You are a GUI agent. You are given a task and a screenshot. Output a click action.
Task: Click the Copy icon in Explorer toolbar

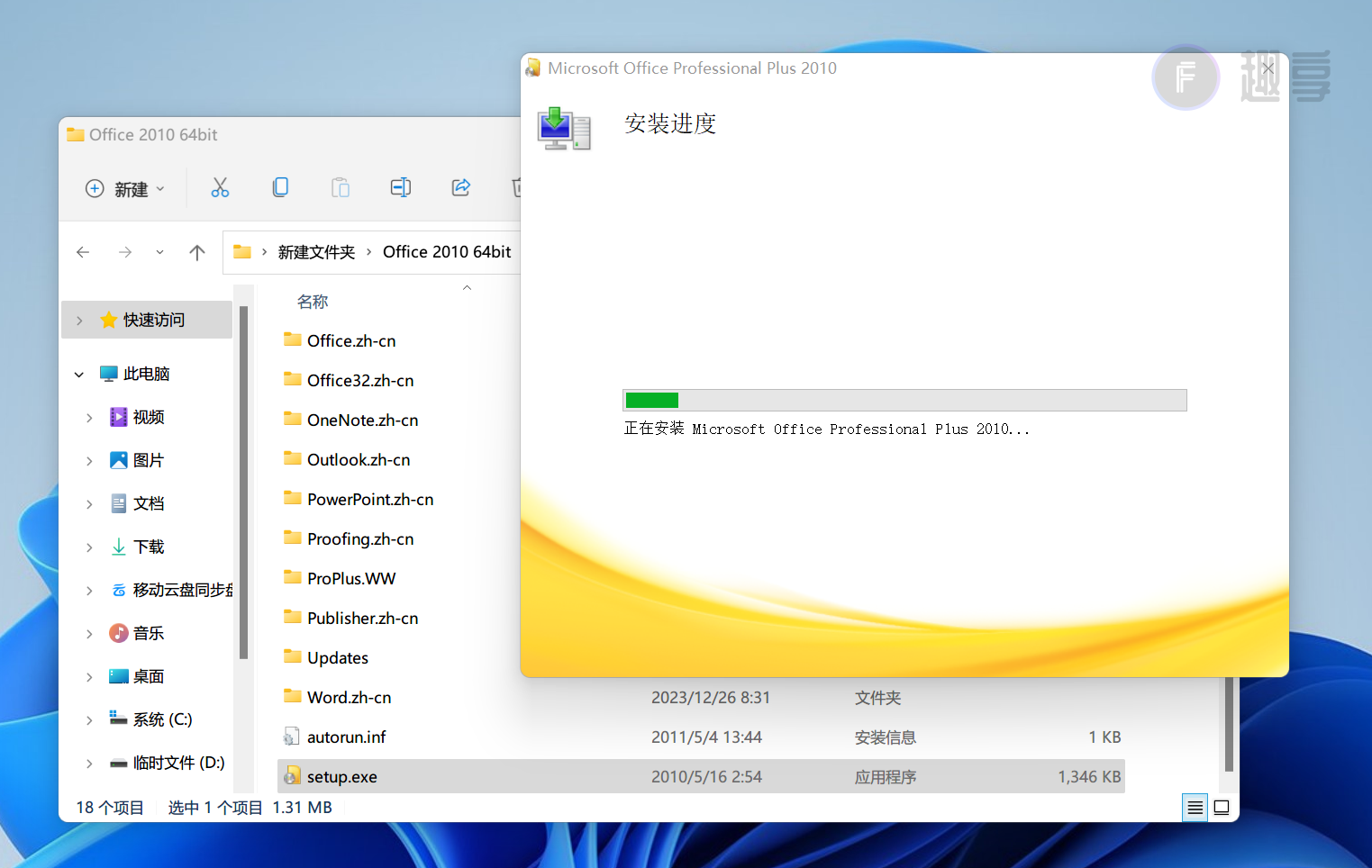[280, 187]
